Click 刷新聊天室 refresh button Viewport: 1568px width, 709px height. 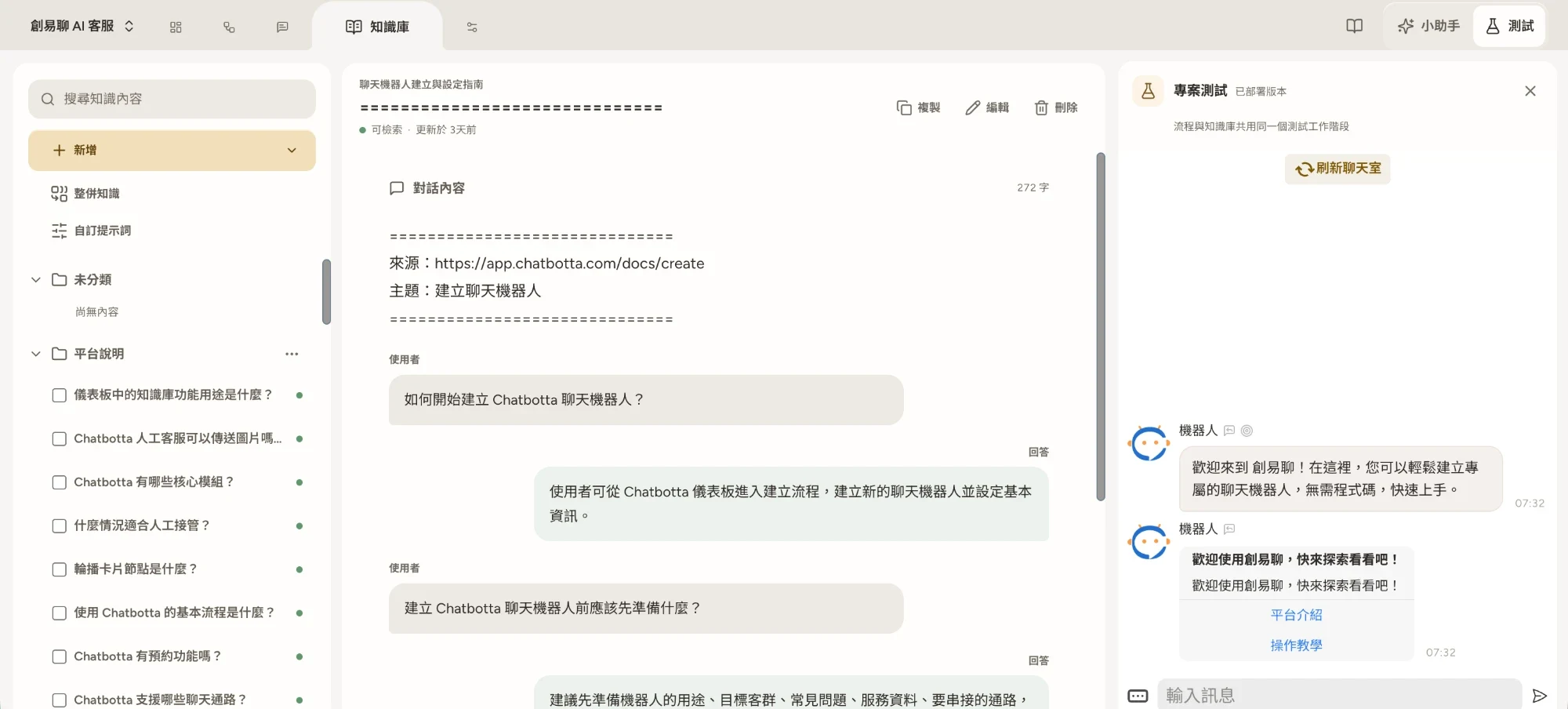(x=1338, y=169)
